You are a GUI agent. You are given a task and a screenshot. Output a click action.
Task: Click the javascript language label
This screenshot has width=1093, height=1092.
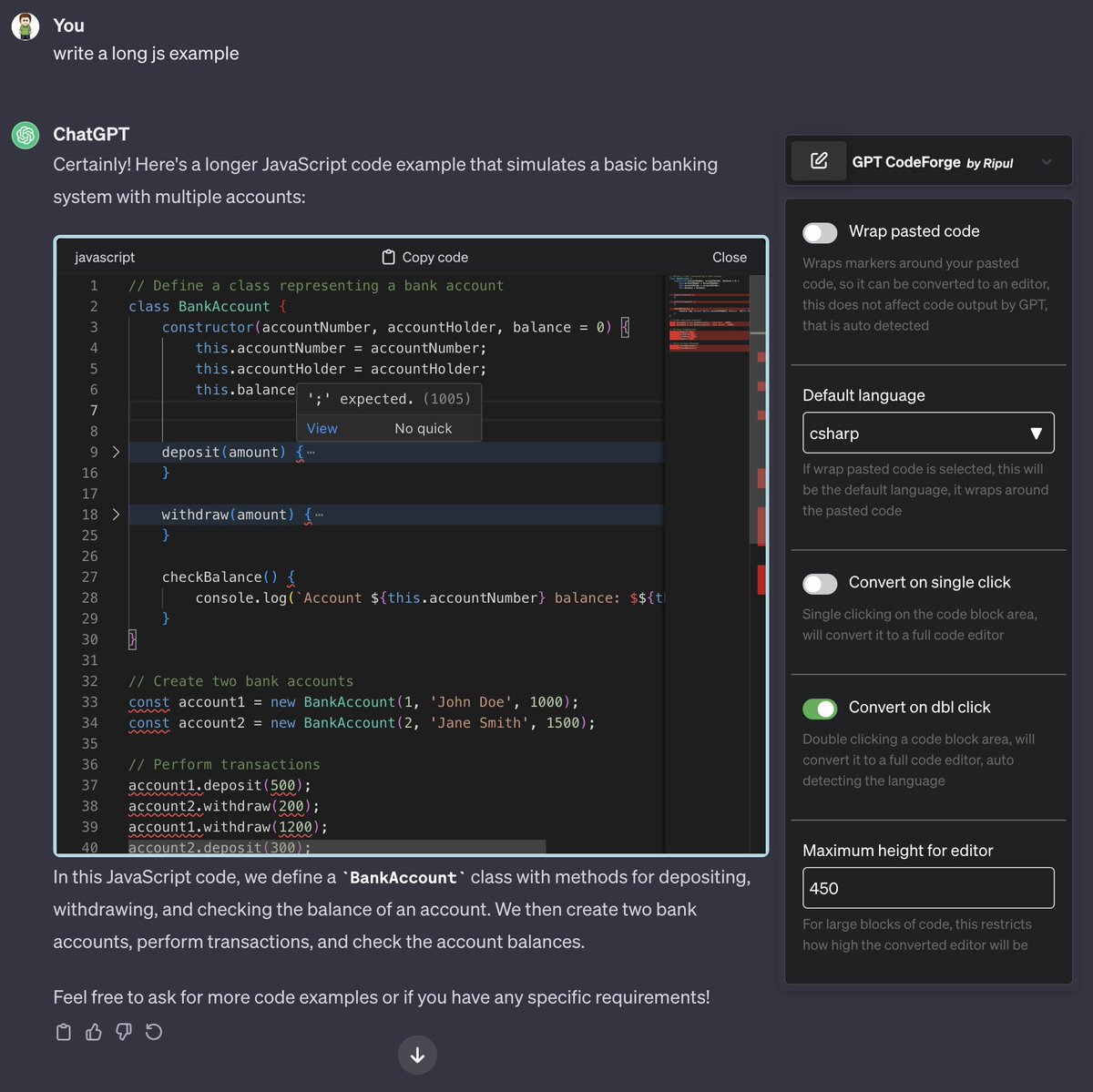point(105,257)
